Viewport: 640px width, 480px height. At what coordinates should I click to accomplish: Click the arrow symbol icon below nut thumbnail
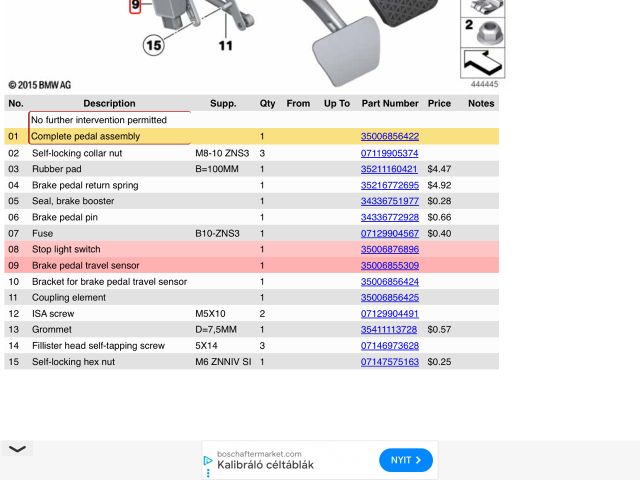483,65
